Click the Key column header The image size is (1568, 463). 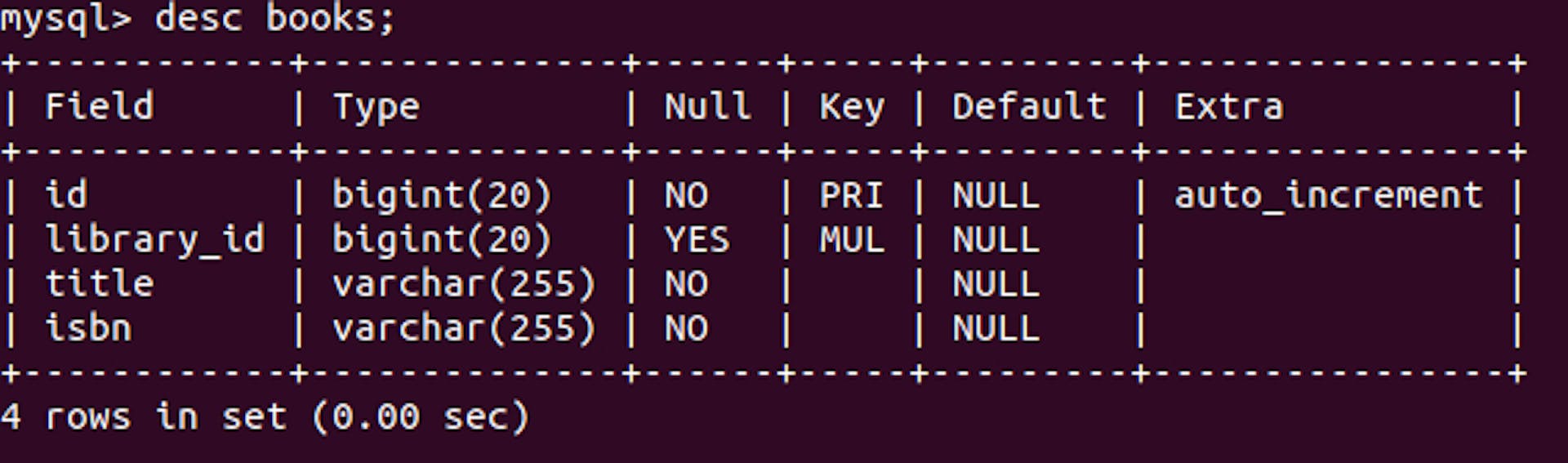point(852,108)
